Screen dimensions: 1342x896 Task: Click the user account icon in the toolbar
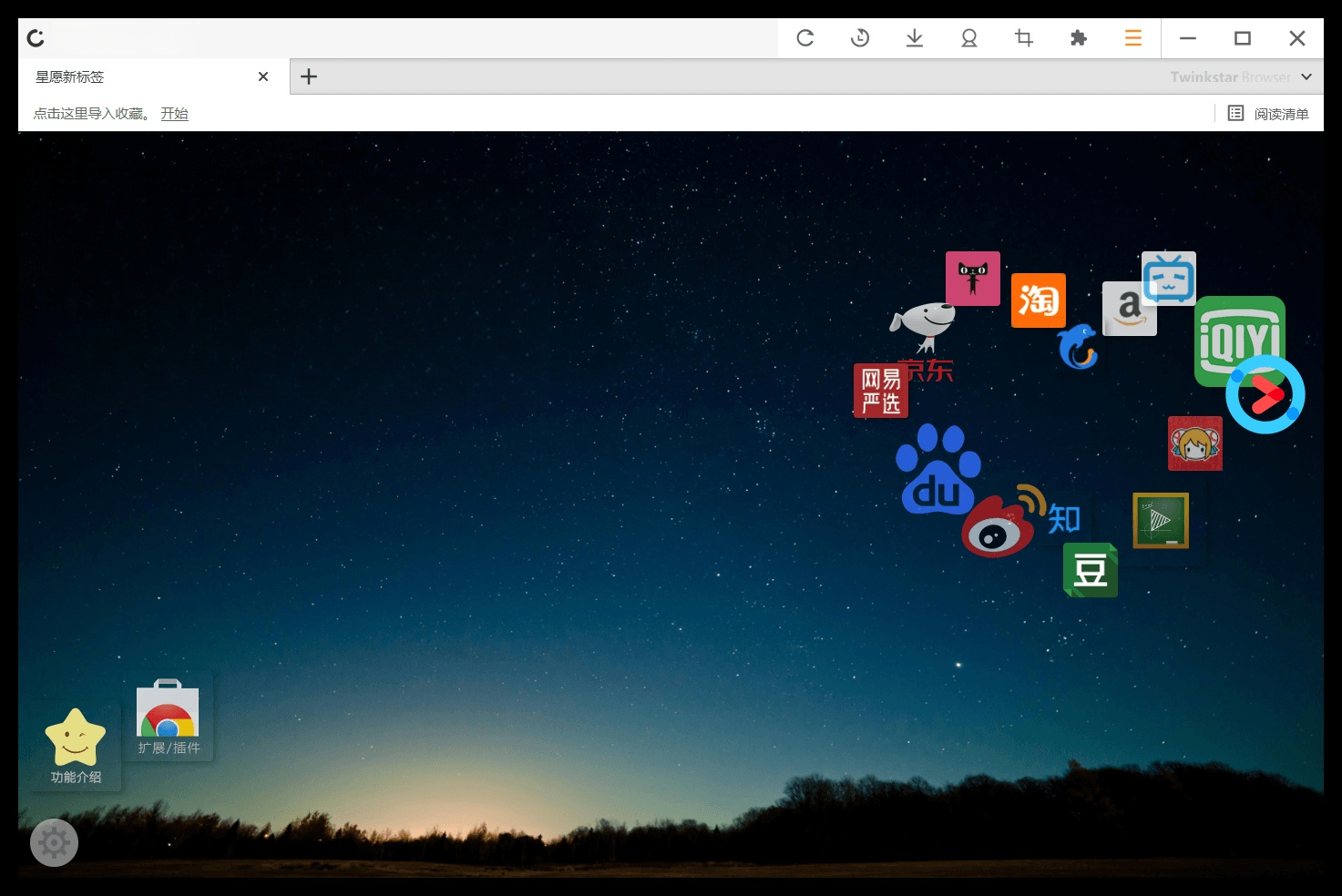[x=969, y=38]
